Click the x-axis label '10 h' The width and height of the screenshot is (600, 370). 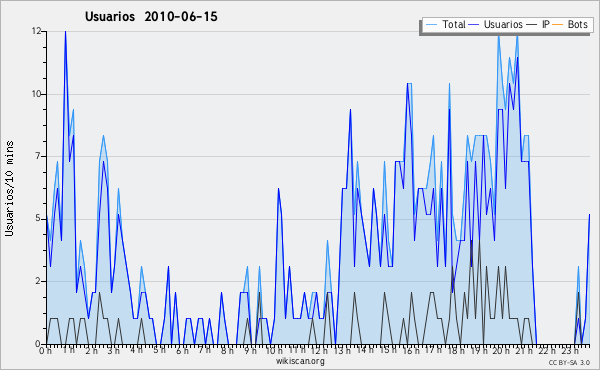click(x=274, y=350)
